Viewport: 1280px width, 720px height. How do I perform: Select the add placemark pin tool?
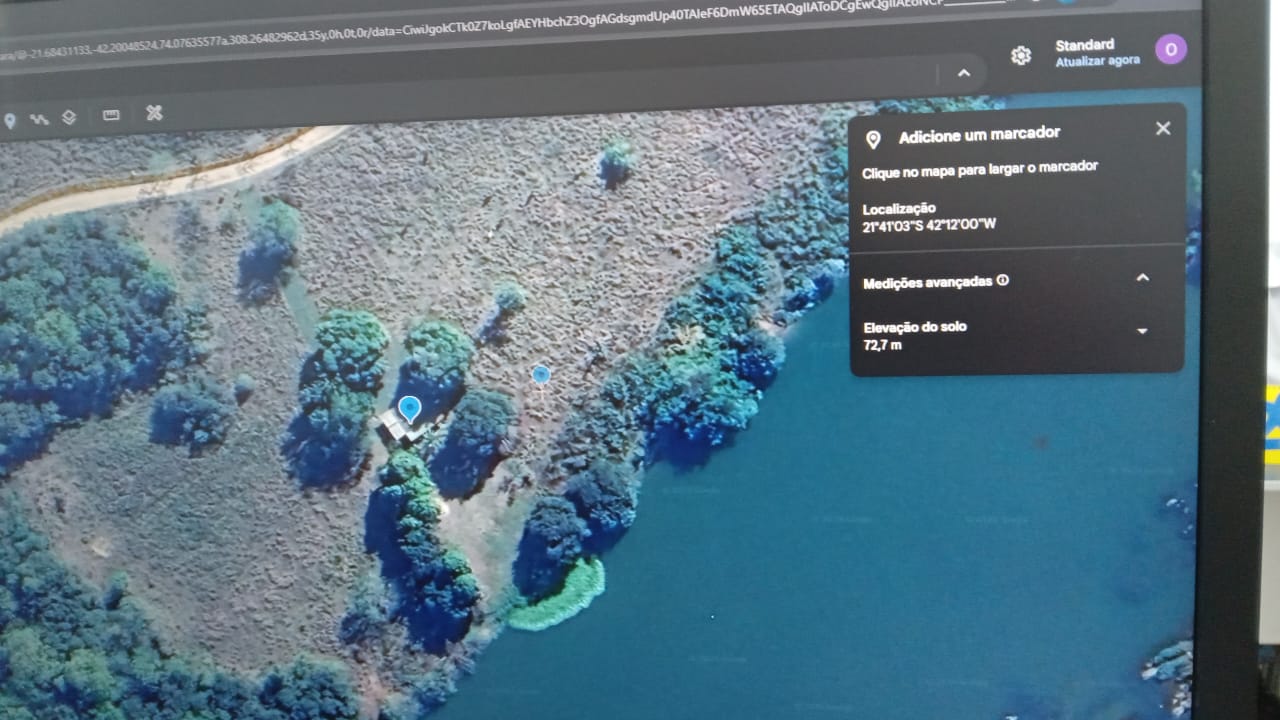click(x=10, y=121)
